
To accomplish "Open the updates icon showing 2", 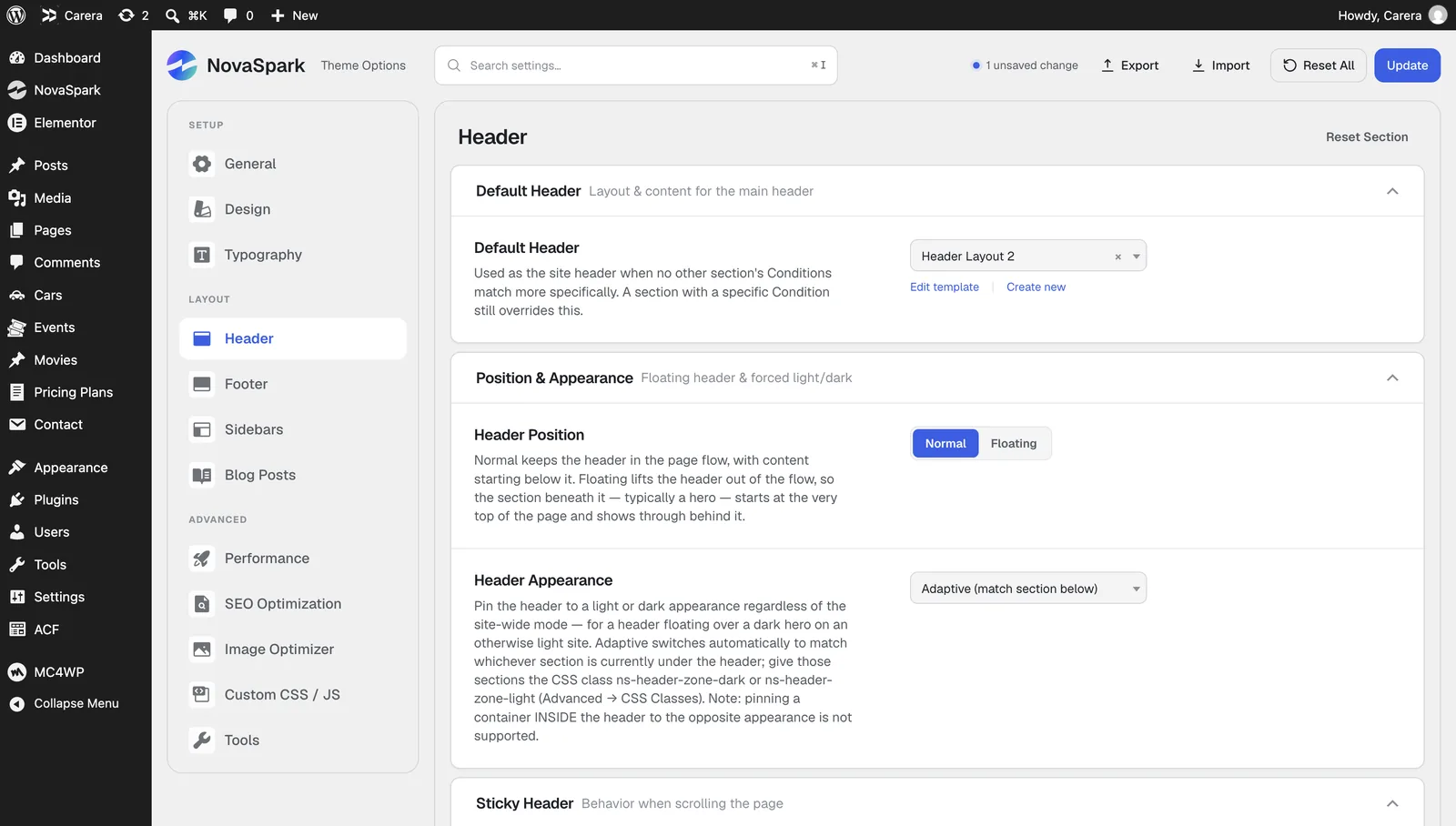I will click(133, 15).
